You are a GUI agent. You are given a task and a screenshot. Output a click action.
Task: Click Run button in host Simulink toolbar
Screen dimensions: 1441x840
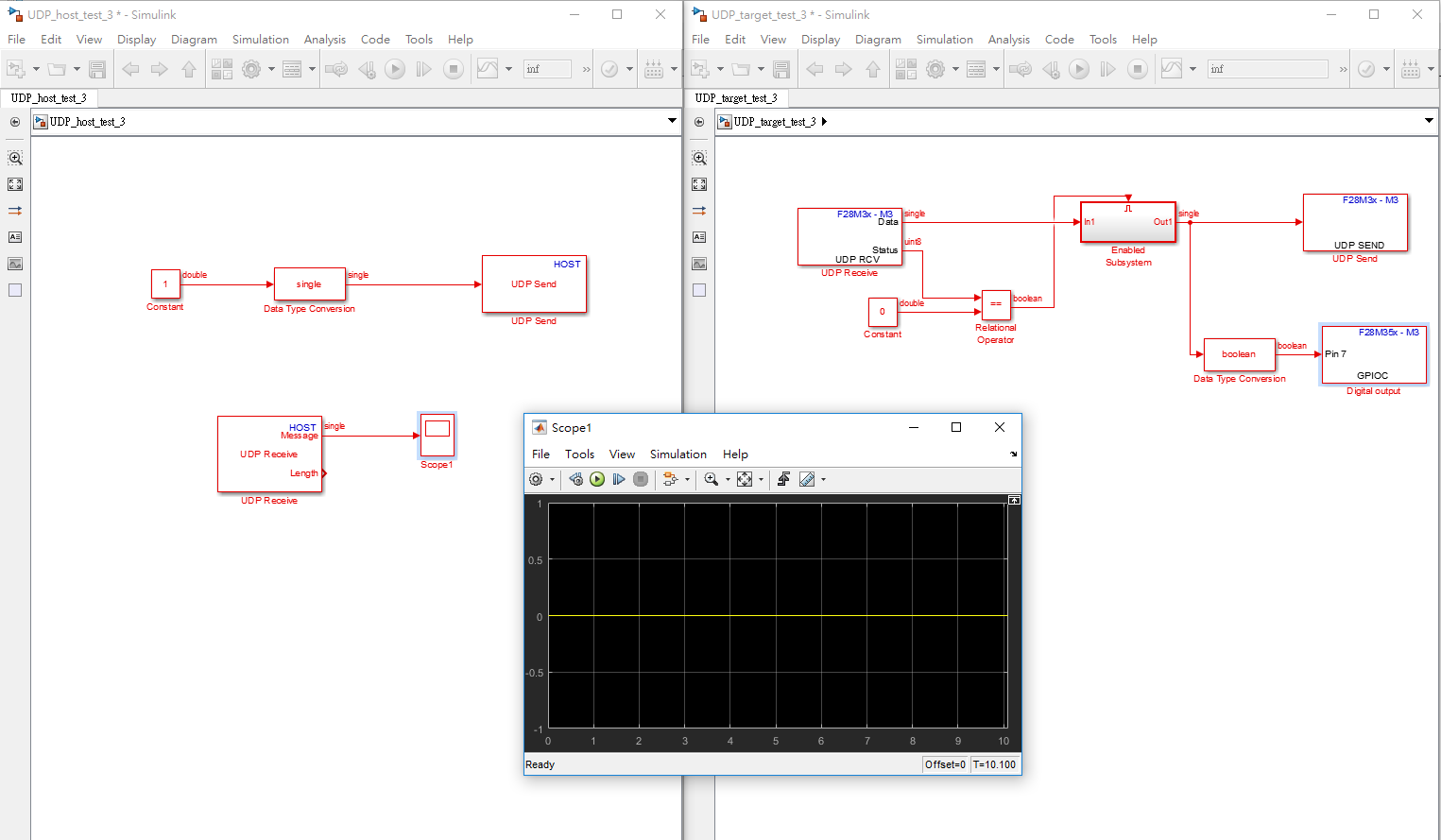tap(395, 69)
